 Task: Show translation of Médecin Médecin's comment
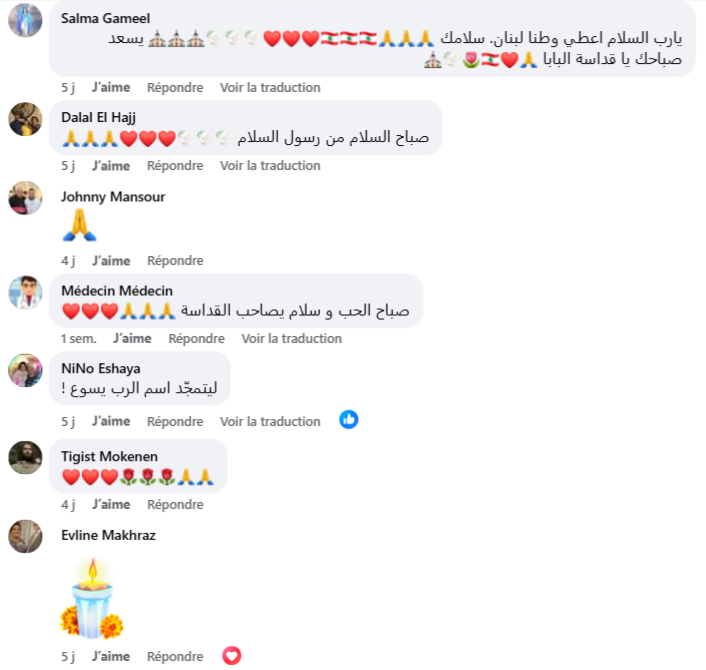click(292, 339)
